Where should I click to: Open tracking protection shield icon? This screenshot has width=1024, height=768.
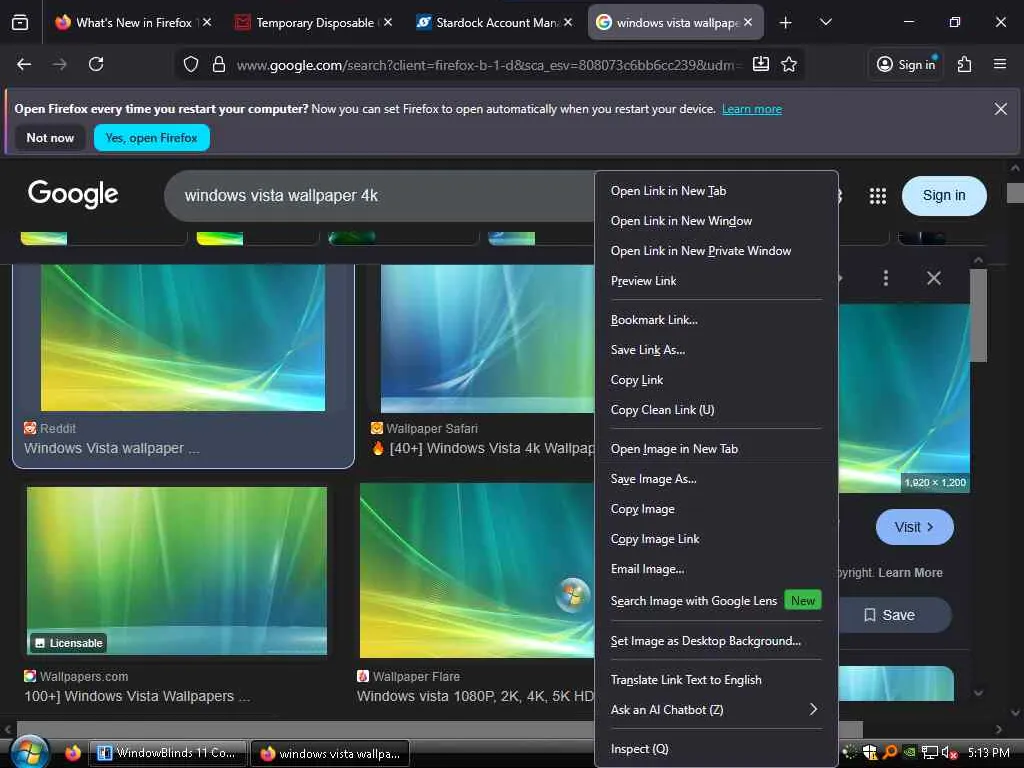click(190, 64)
